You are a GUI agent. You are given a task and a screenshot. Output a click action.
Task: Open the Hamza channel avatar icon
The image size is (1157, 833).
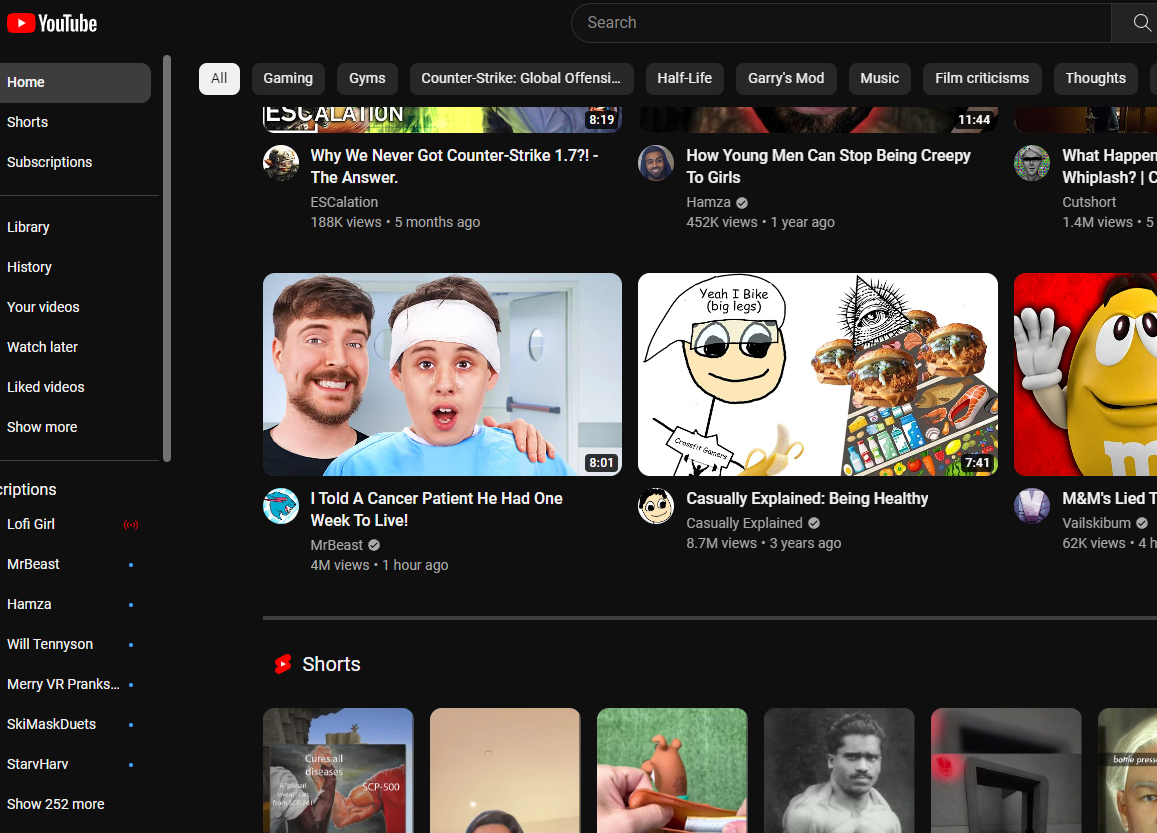656,163
